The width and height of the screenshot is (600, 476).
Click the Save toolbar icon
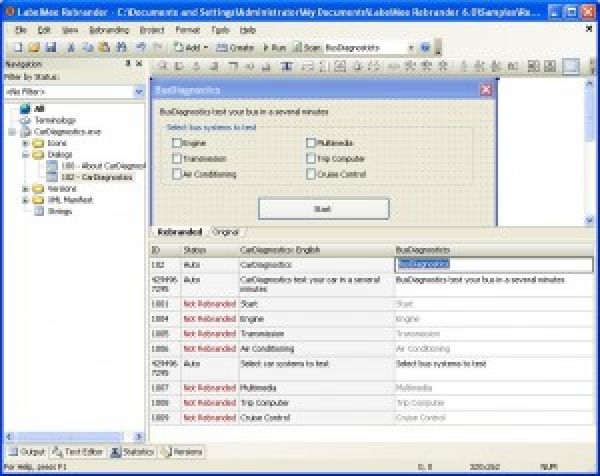[x=35, y=47]
